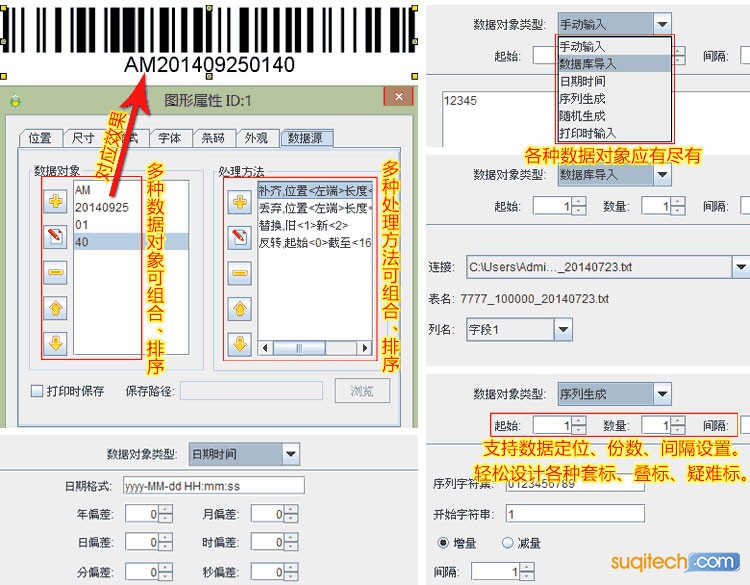
Task: Click the 开始字符串 input field
Action: click(575, 514)
